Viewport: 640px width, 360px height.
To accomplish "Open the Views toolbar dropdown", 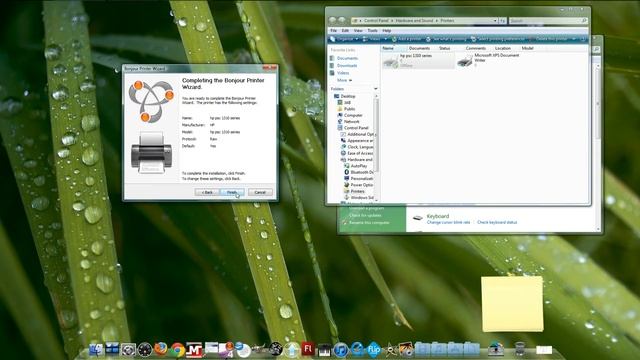I will click(x=375, y=39).
